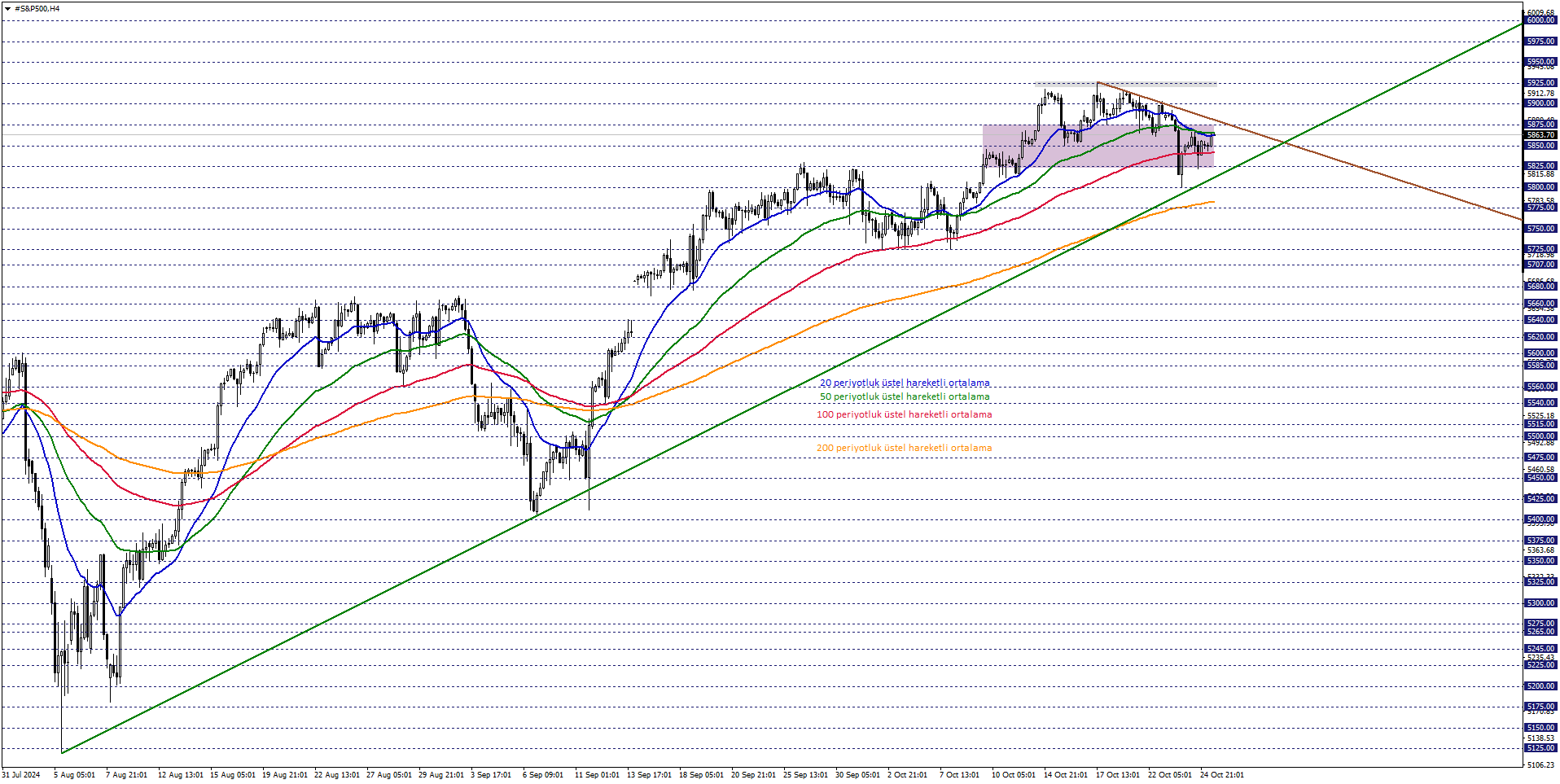
Task: Click the 5975.00 level price tag
Action: 1540,42
